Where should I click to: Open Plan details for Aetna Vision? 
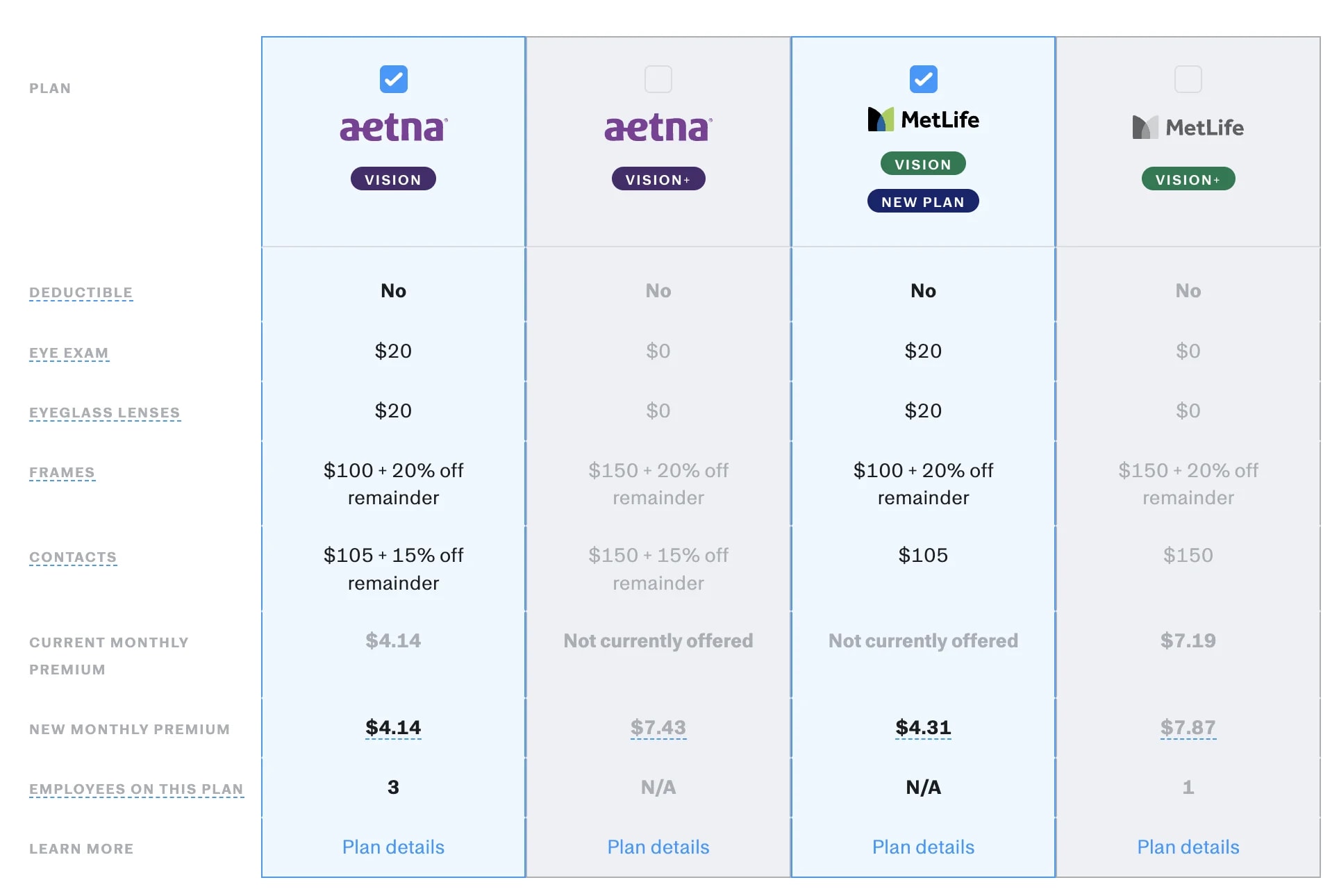393,847
